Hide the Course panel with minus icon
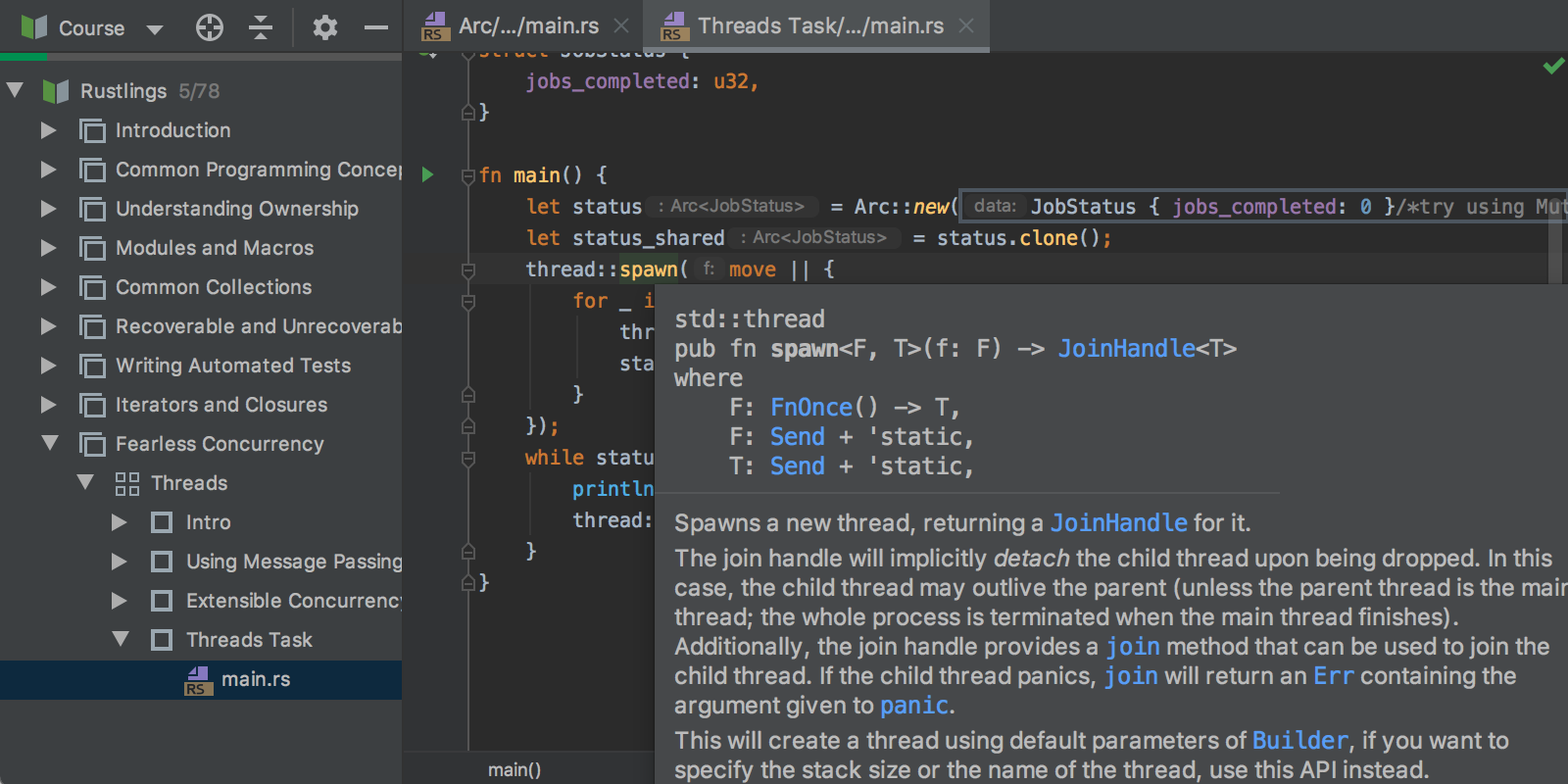Screen dimensions: 1568x784 click(376, 27)
